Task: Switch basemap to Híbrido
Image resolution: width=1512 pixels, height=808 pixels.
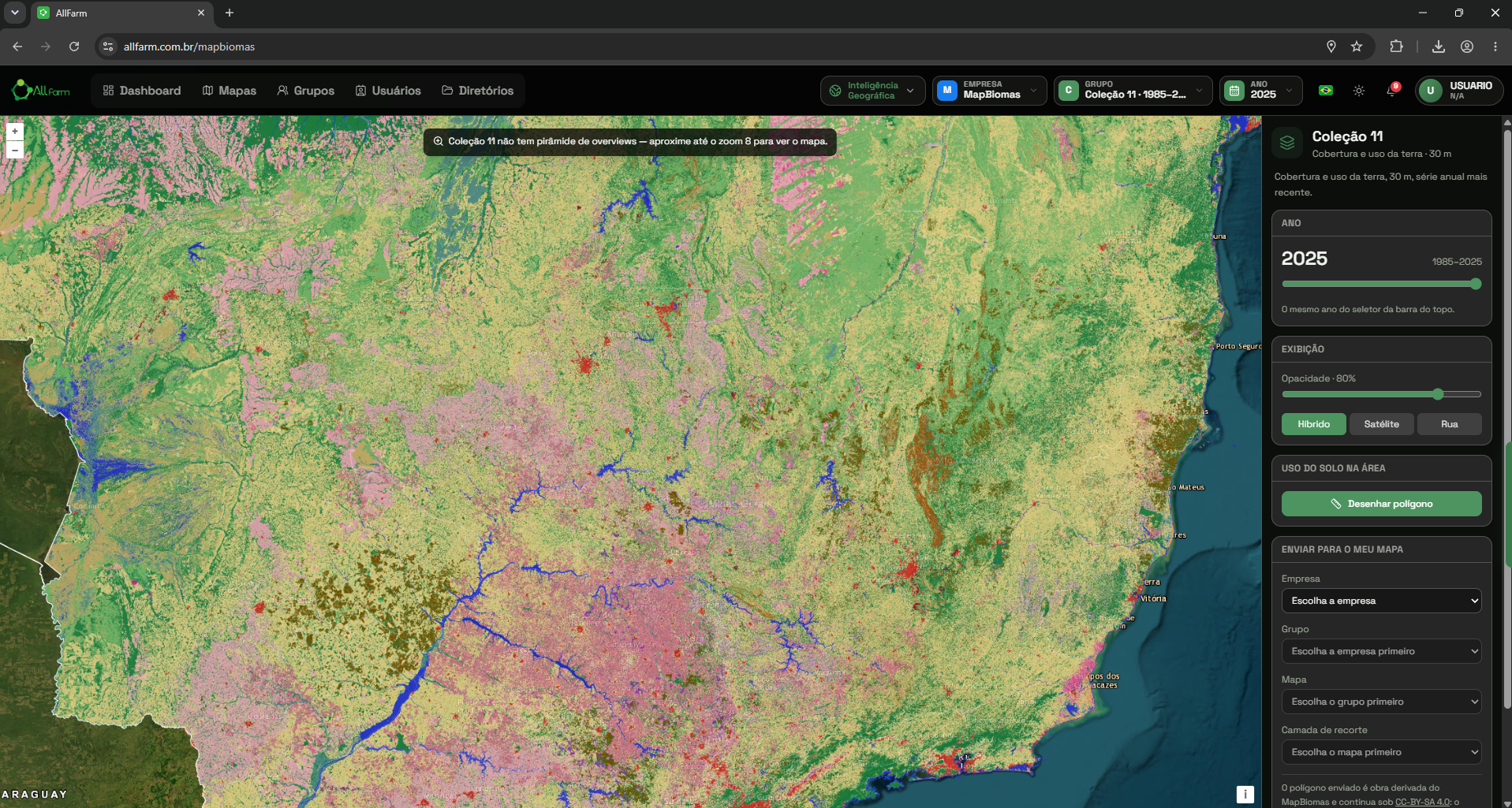Action: (1314, 424)
